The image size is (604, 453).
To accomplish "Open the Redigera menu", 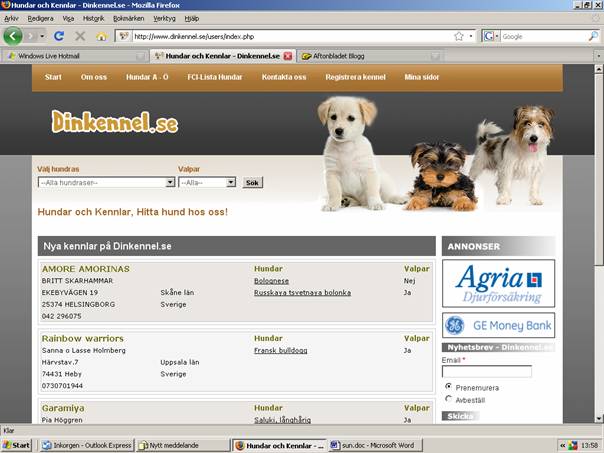I will [x=40, y=18].
